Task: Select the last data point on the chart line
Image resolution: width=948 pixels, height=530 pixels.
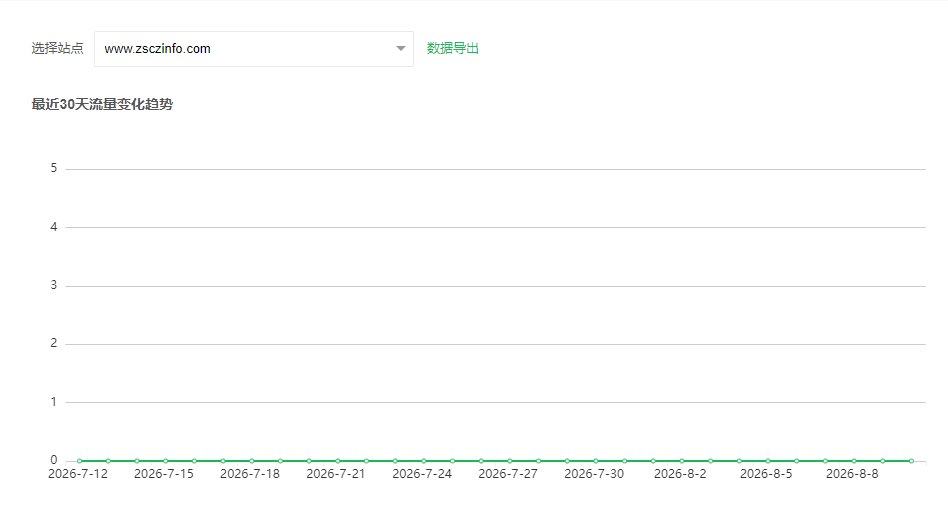Action: (x=911, y=461)
